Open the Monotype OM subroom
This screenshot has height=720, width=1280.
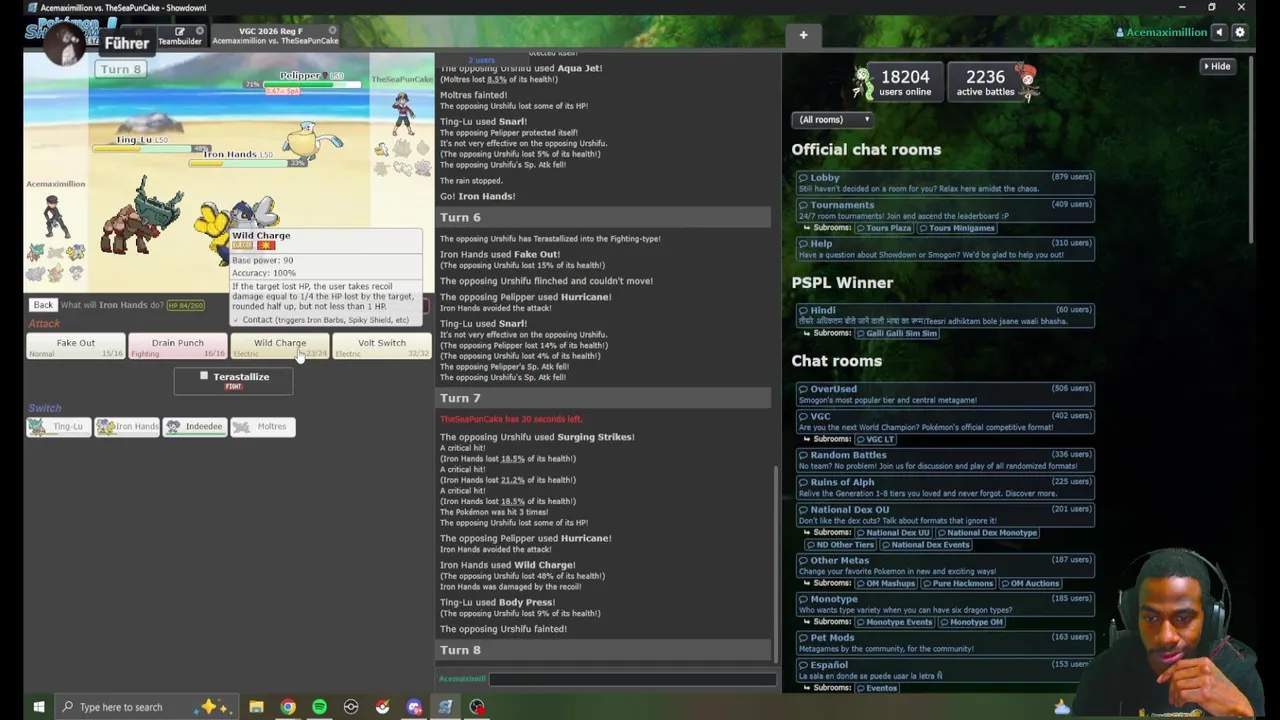tap(970, 622)
